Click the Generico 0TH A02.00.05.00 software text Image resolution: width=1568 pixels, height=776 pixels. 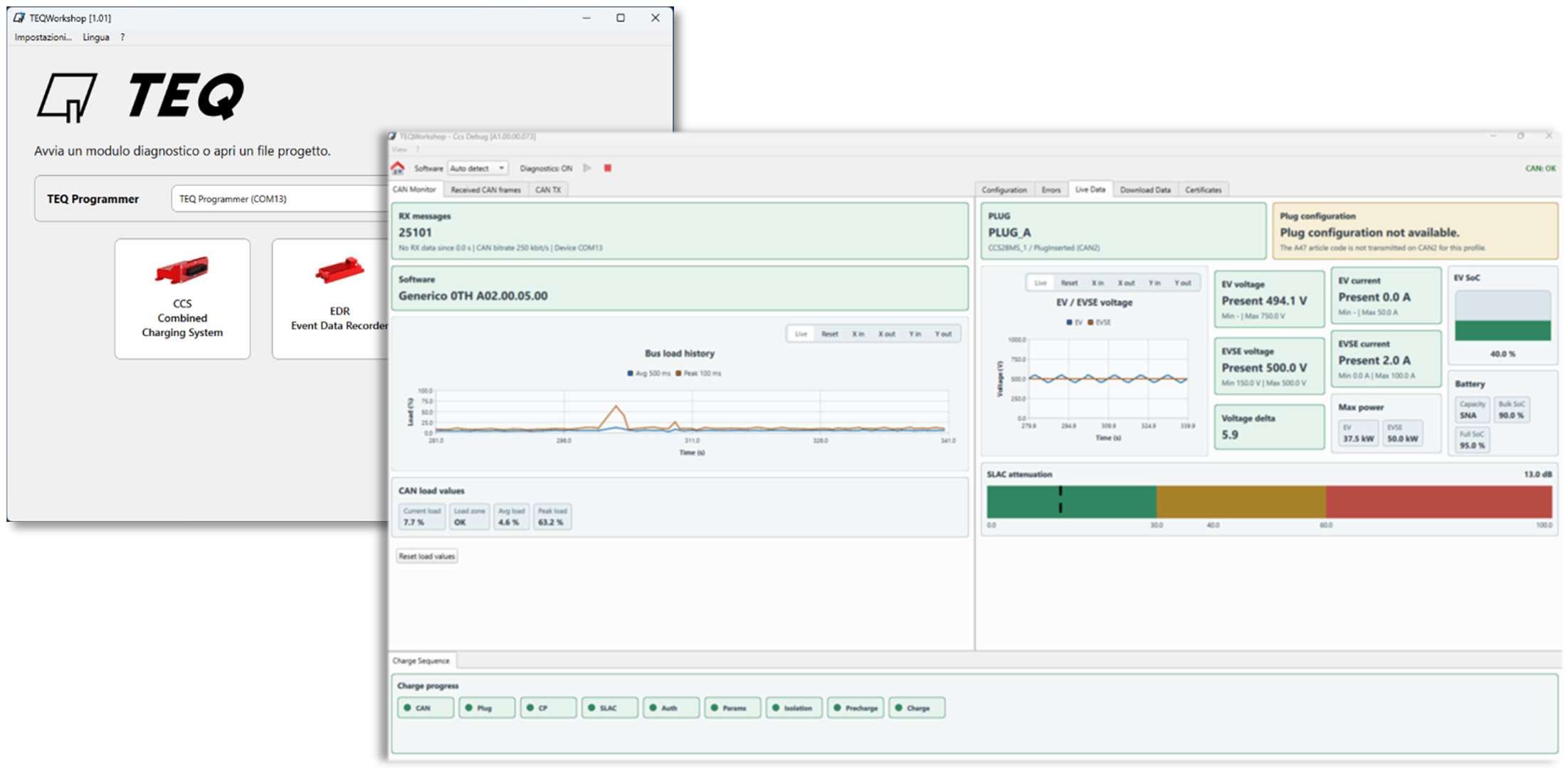pyautogui.click(x=473, y=296)
